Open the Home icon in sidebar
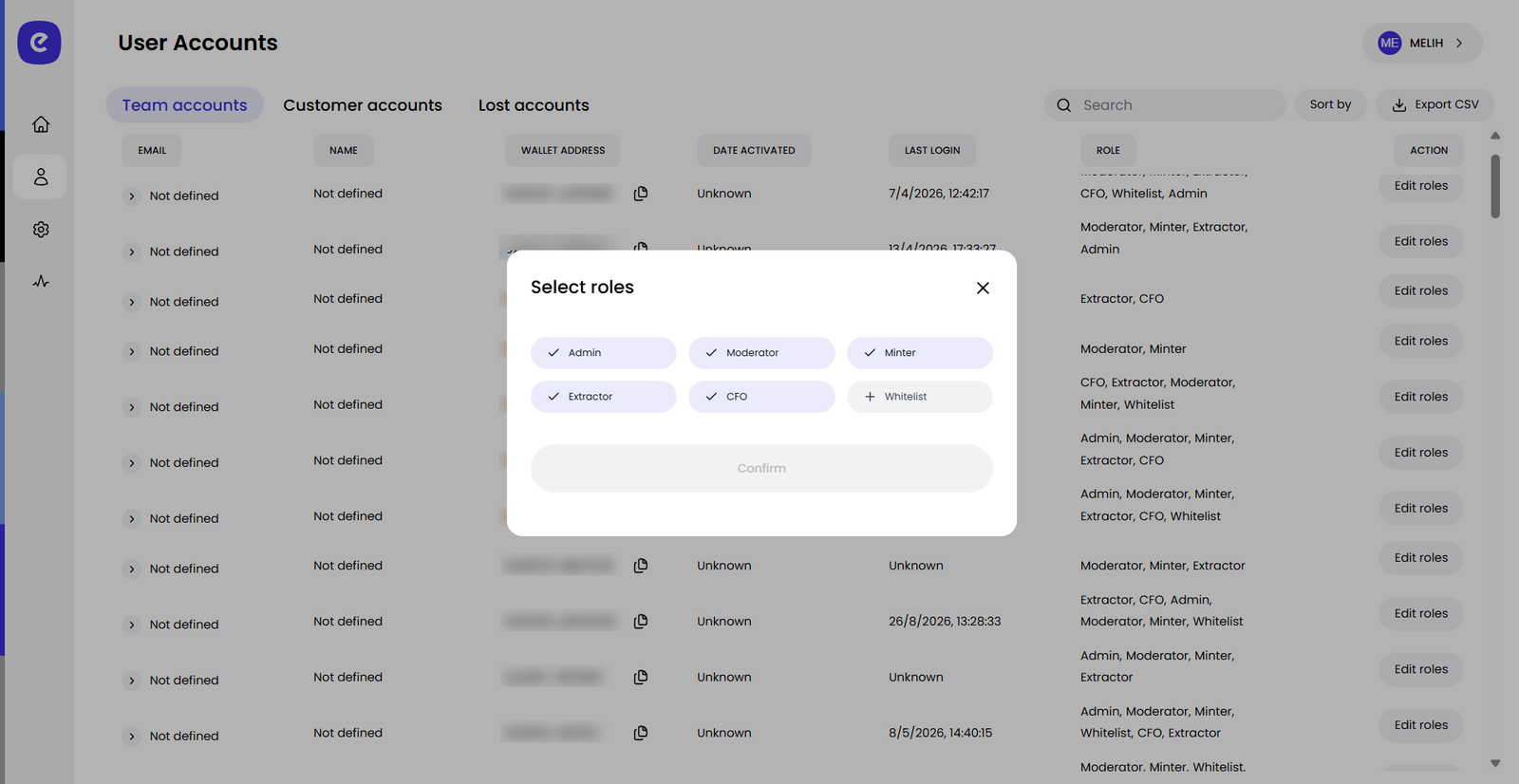 coord(41,124)
